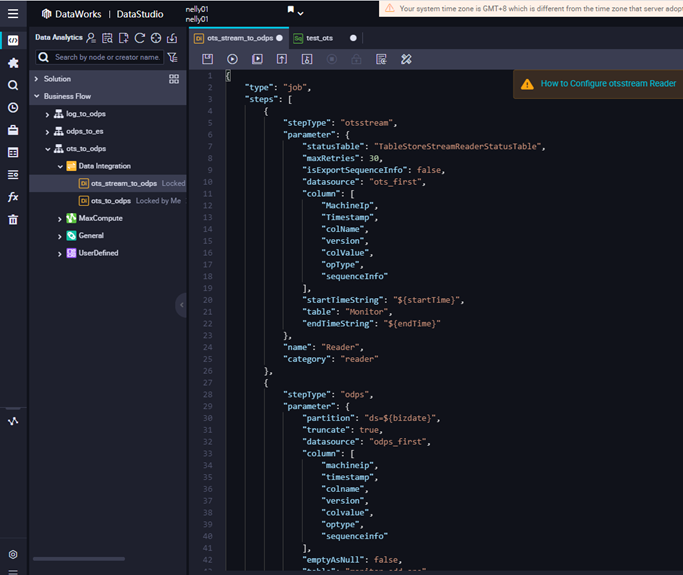Close the unsaved third tab with white dot

pos(353,38)
